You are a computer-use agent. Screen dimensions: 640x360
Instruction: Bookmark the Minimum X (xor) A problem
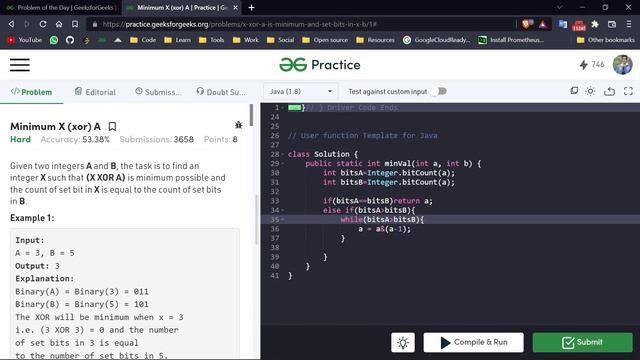112,127
